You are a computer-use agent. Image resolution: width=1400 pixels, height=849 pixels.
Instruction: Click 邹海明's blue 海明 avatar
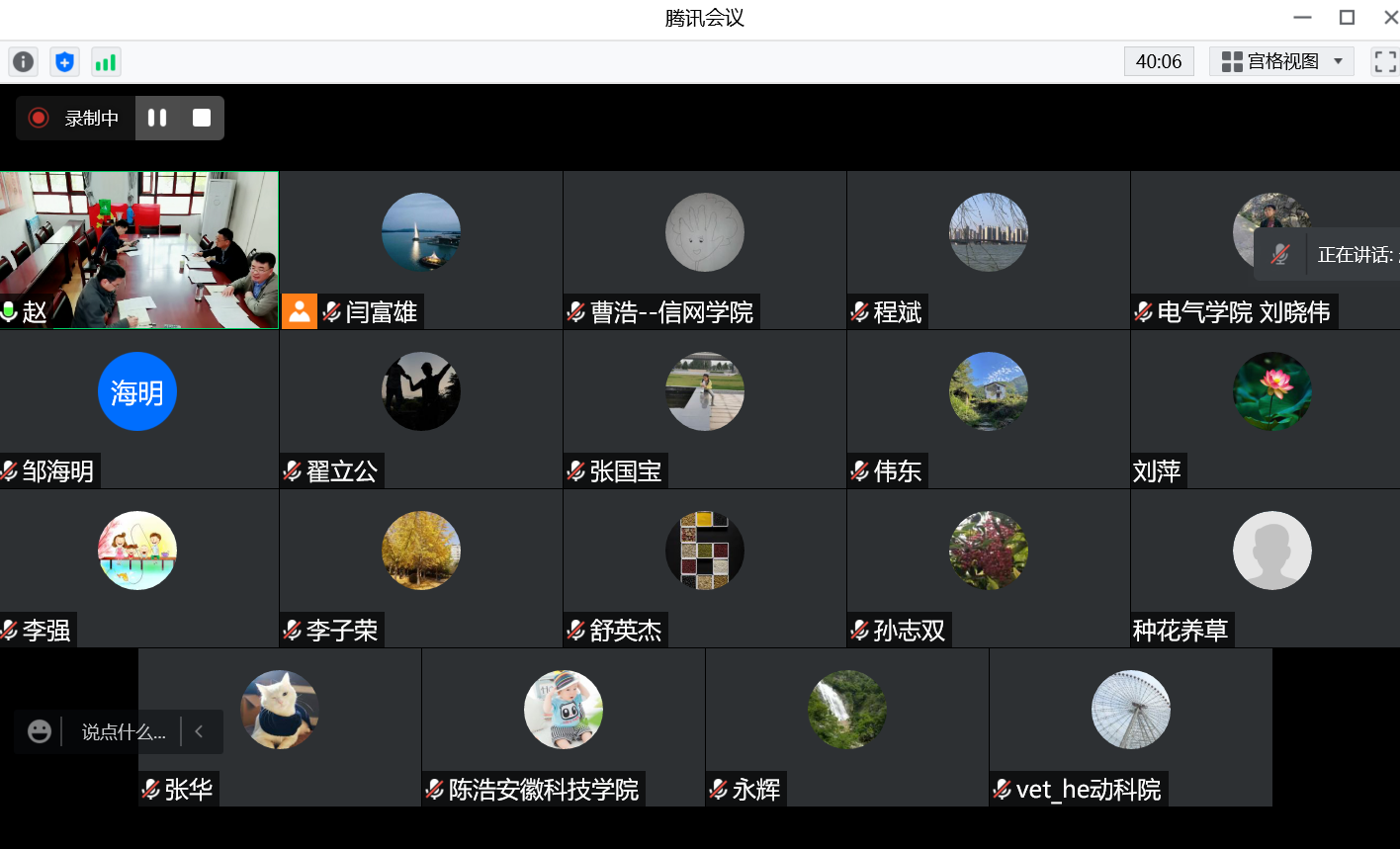137,391
